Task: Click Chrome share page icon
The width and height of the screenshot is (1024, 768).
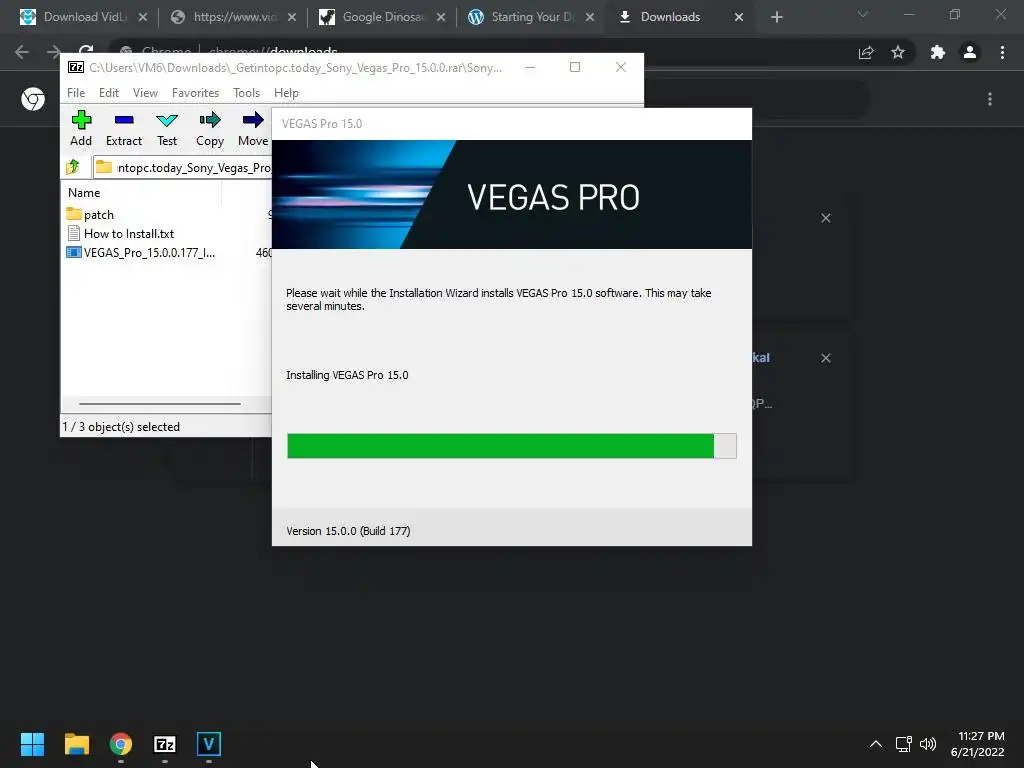Action: point(866,52)
